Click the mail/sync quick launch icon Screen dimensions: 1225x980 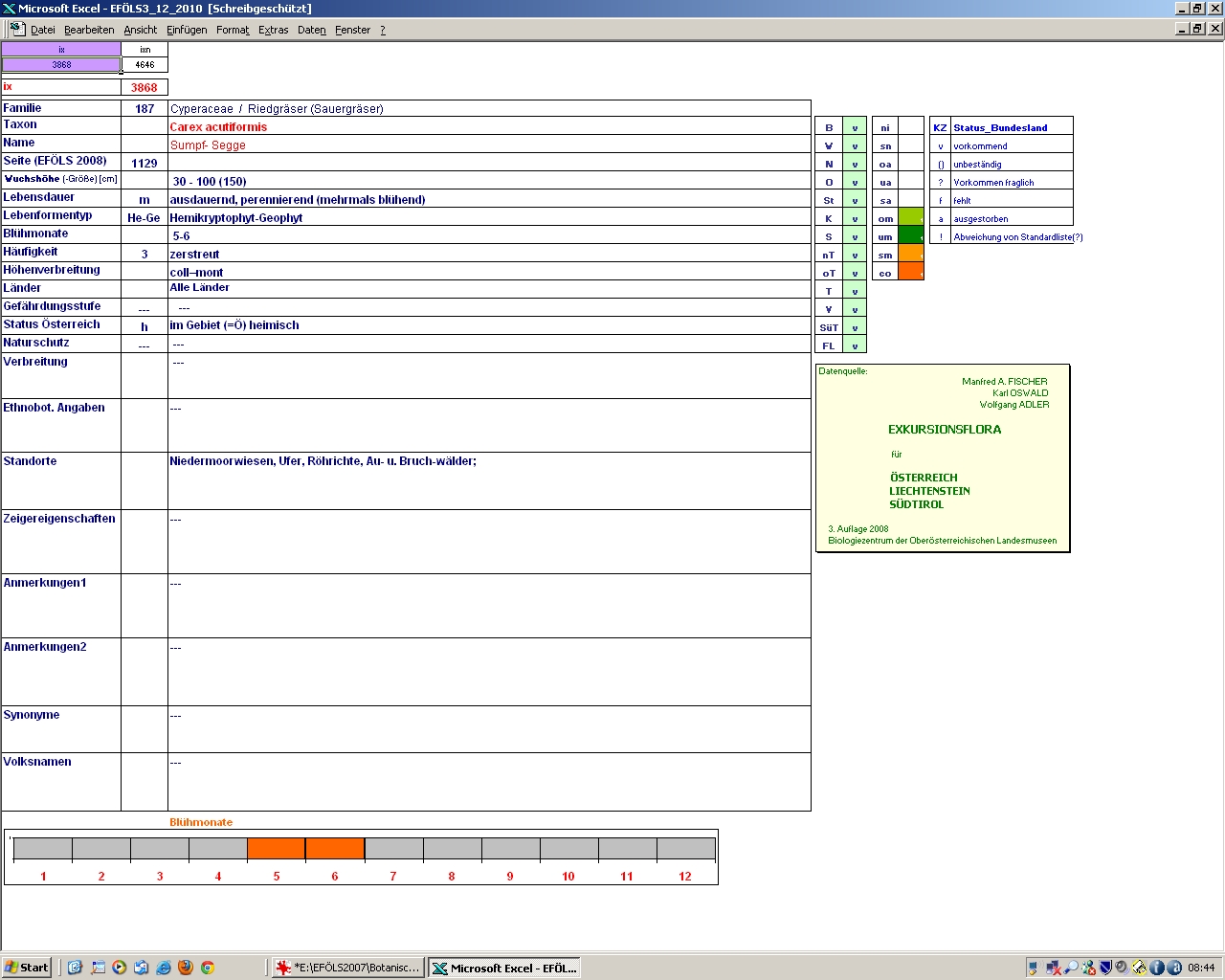pos(141,968)
